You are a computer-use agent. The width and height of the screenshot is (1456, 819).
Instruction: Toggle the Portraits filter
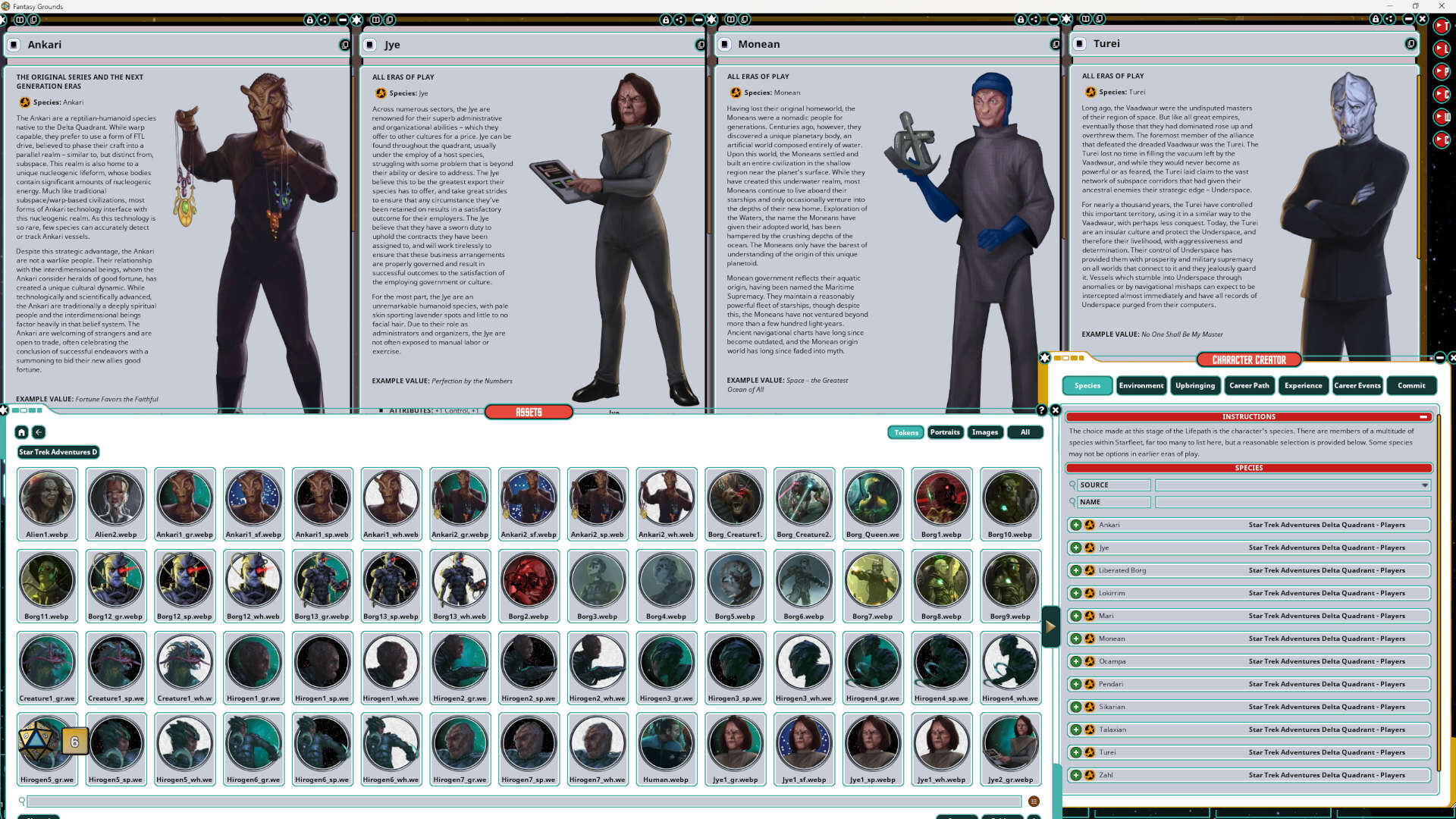click(x=945, y=432)
